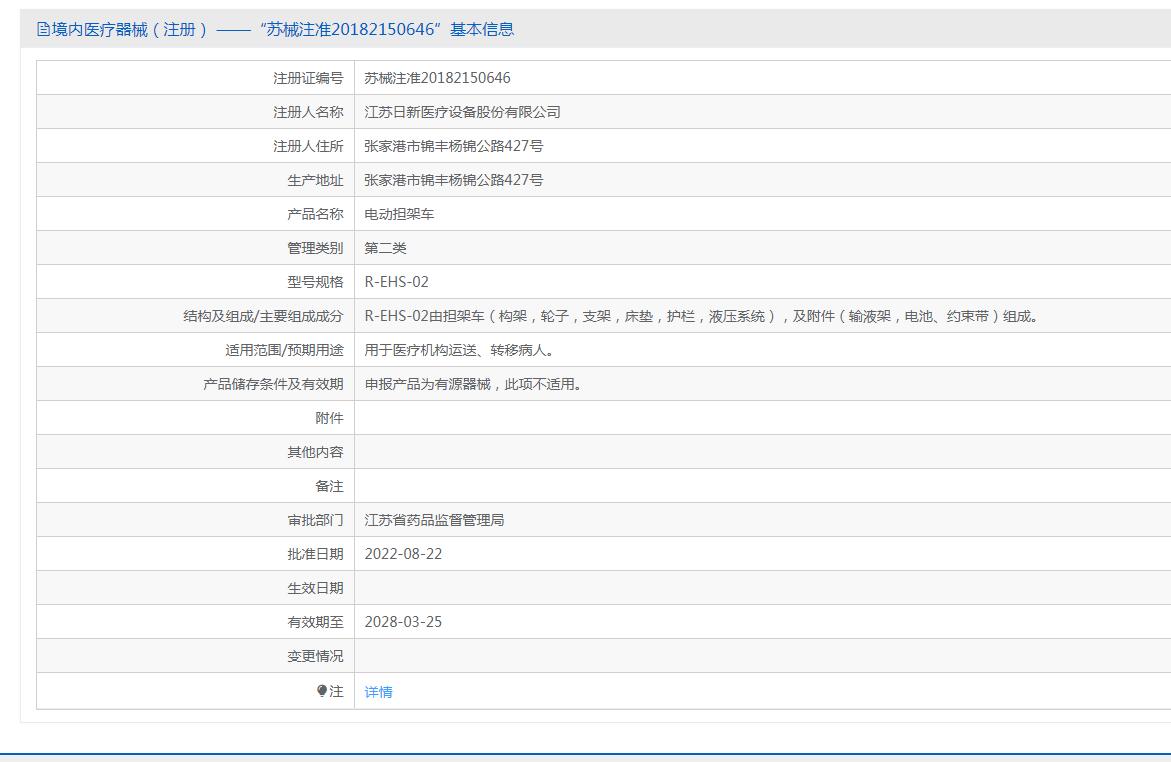1171x762 pixels.
Task: Click the label 变更情况
Action: pyautogui.click(x=315, y=656)
